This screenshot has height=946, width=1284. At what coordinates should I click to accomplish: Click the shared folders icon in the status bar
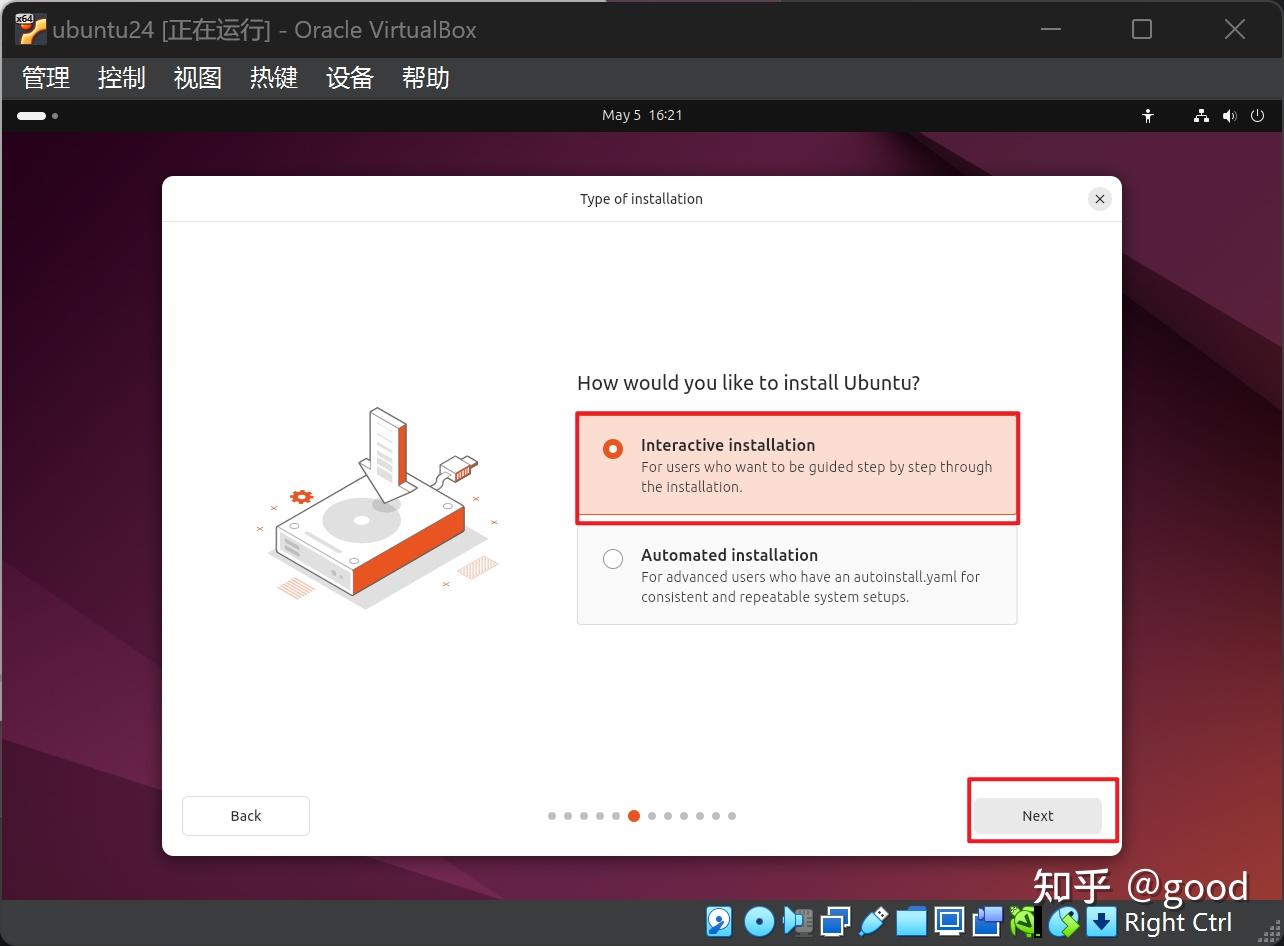tap(911, 921)
